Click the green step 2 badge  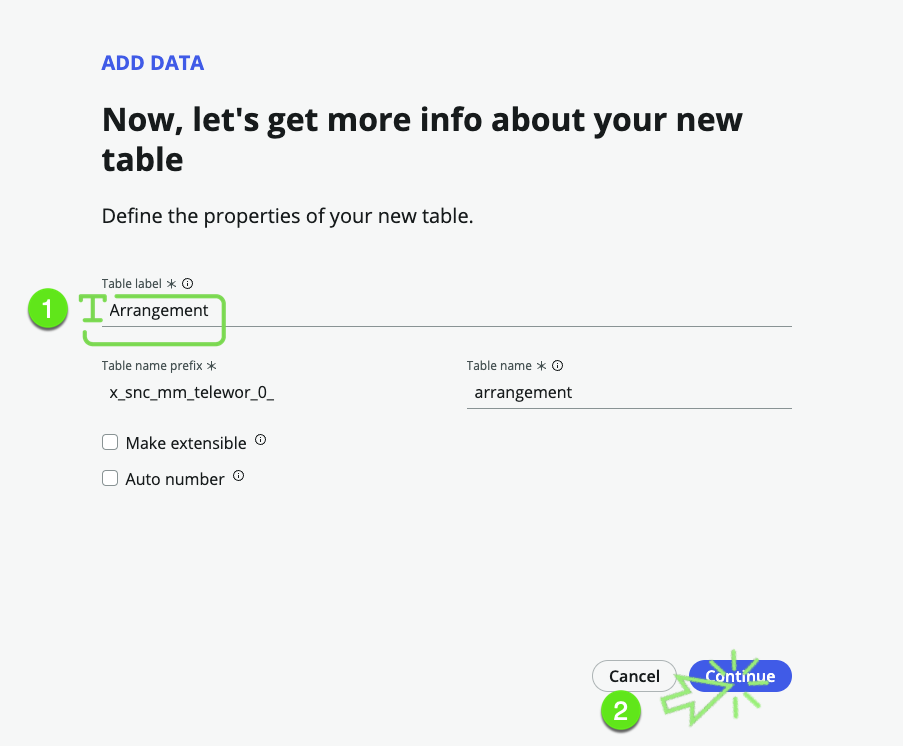pos(620,711)
